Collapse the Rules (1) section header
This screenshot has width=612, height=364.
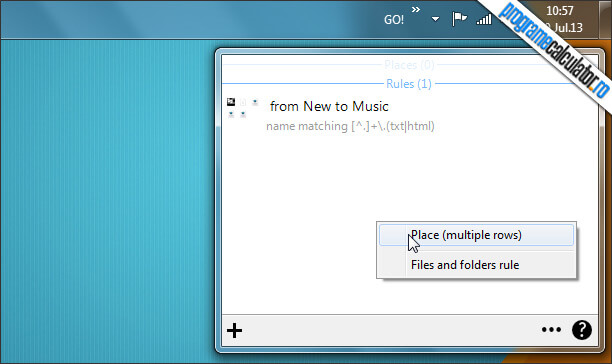[409, 83]
